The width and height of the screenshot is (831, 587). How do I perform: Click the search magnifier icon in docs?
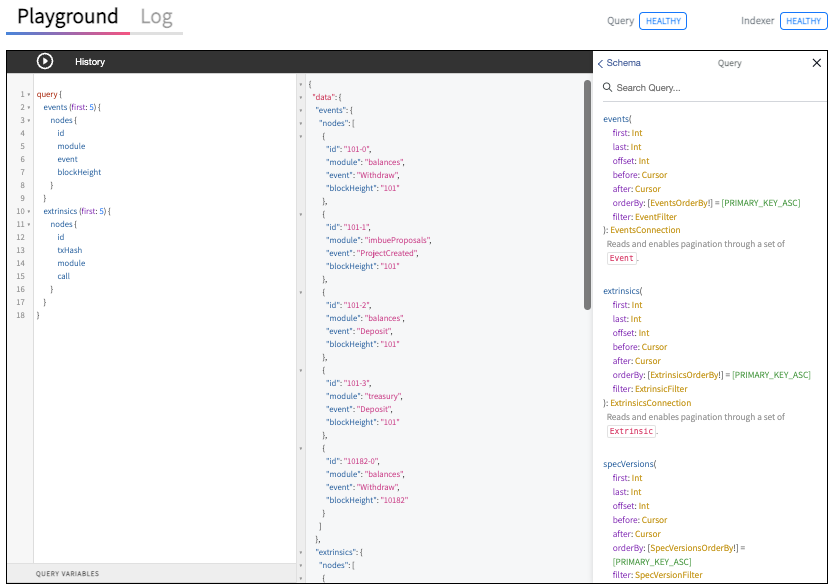click(607, 87)
